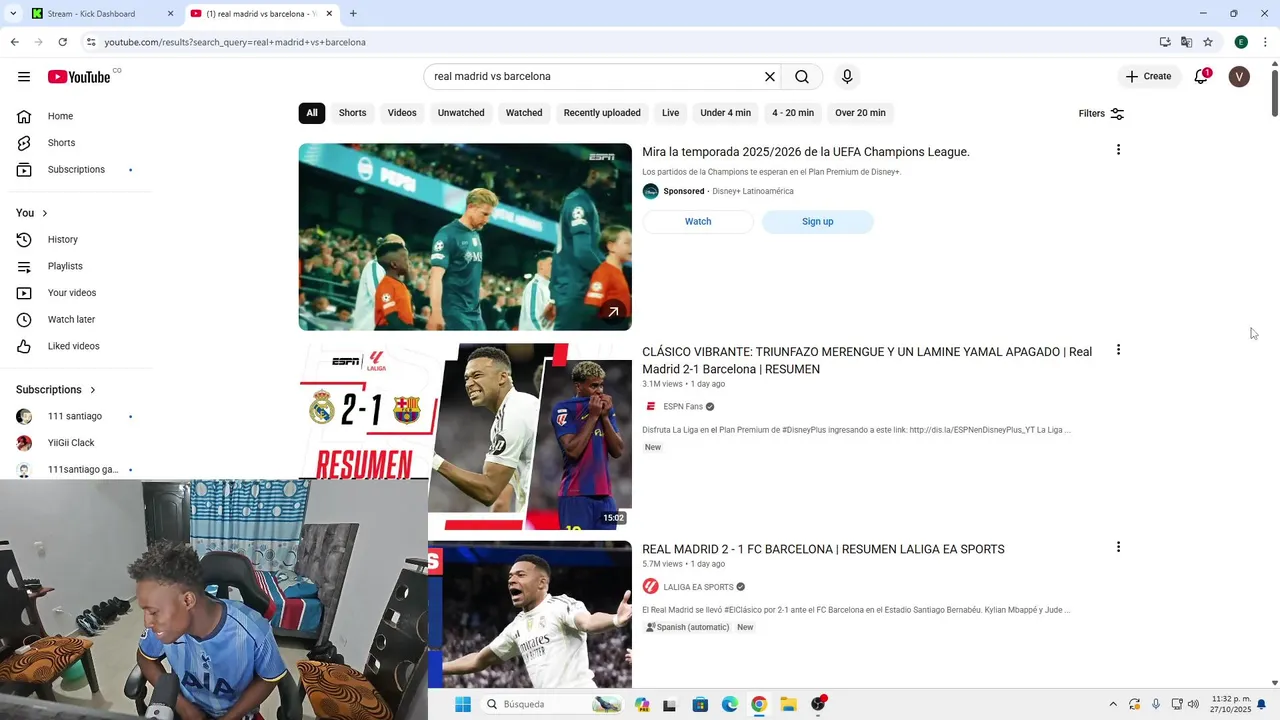Open Filters for search results
The height and width of the screenshot is (720, 1280).
(1101, 114)
